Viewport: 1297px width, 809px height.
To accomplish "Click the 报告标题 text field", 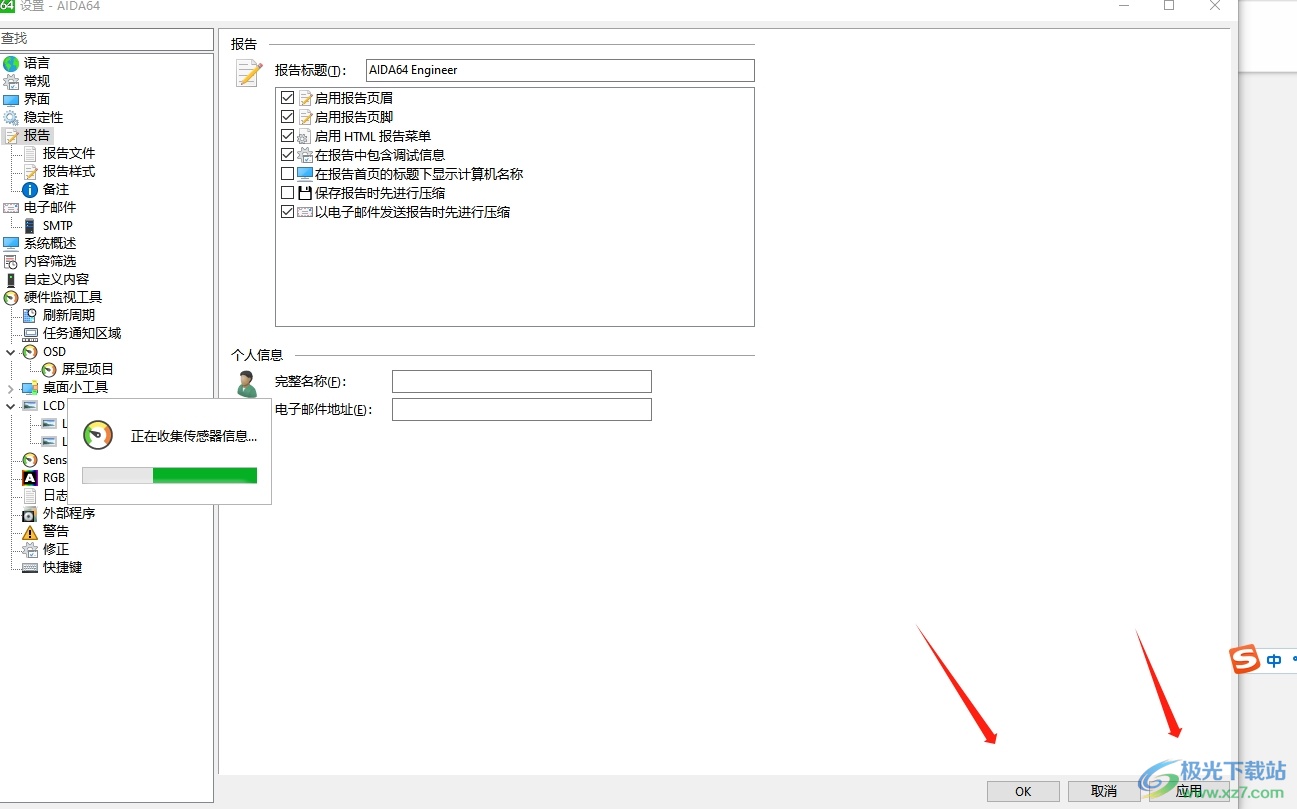I will click(x=560, y=70).
